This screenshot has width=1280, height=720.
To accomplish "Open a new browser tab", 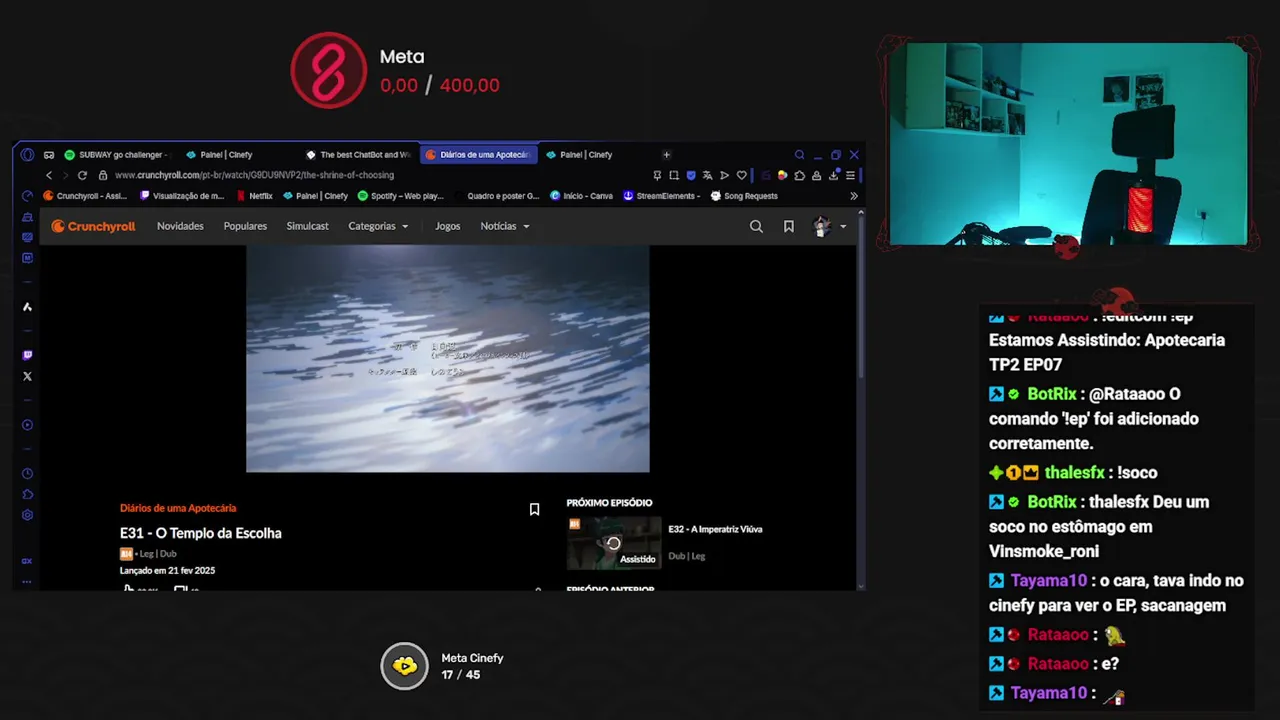I will click(x=666, y=155).
